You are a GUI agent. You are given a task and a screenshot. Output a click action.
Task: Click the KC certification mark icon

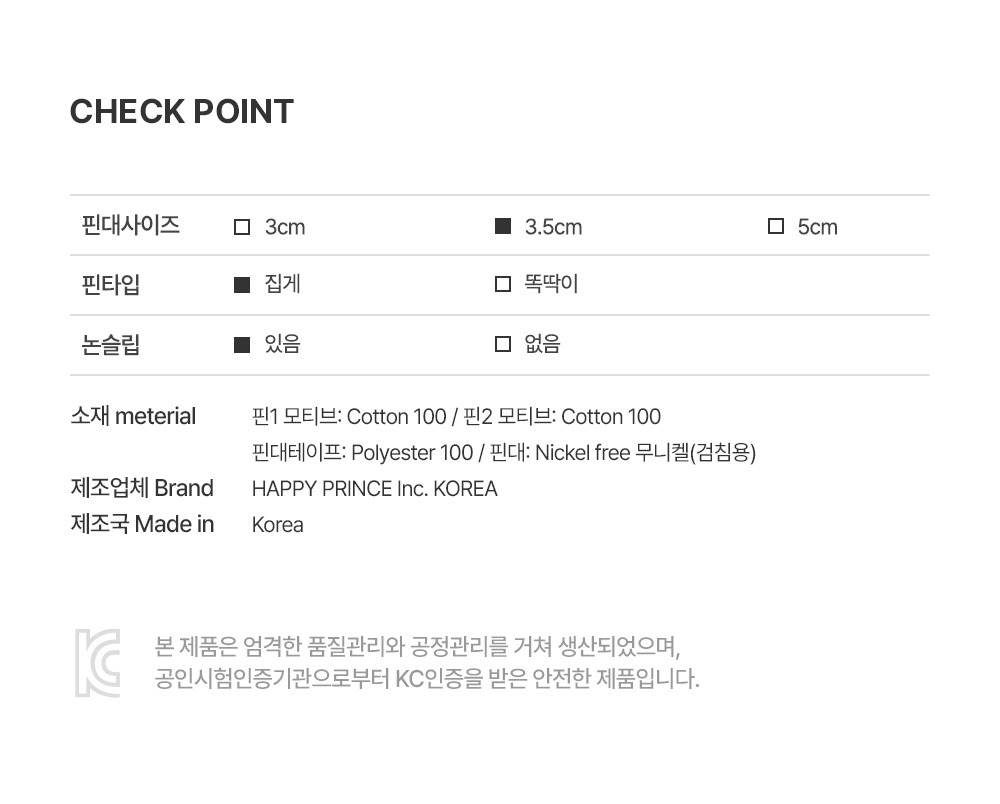97,662
